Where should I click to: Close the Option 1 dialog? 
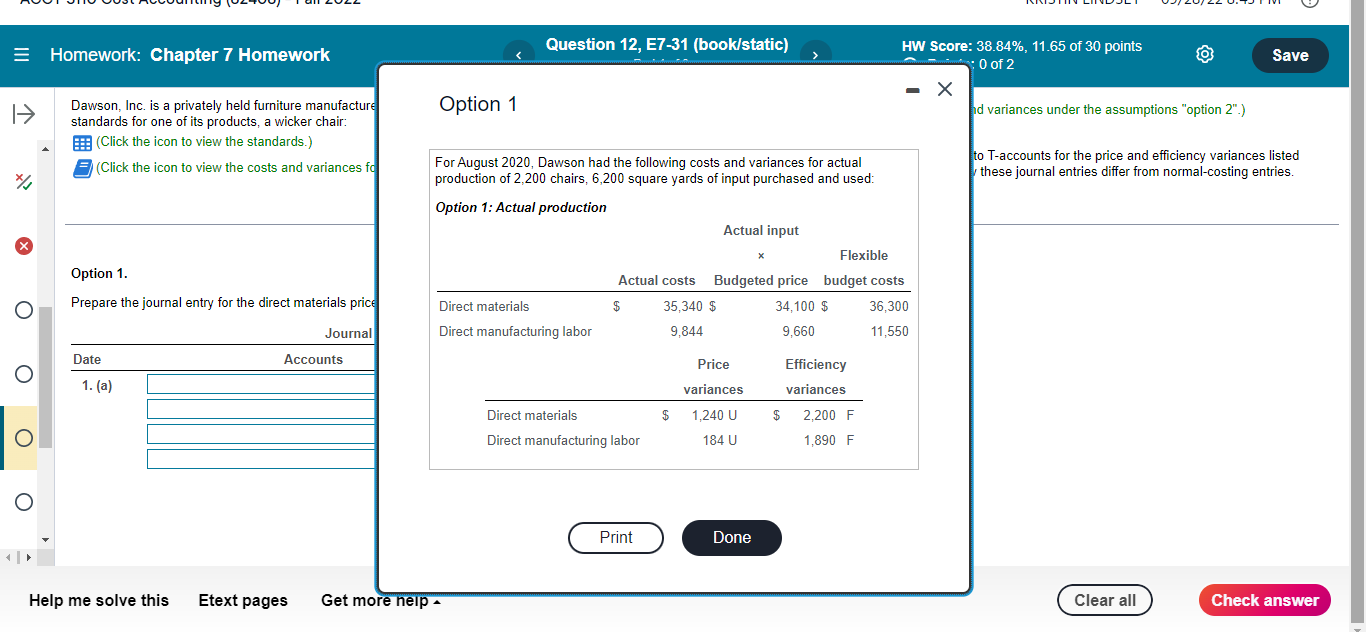[x=945, y=89]
